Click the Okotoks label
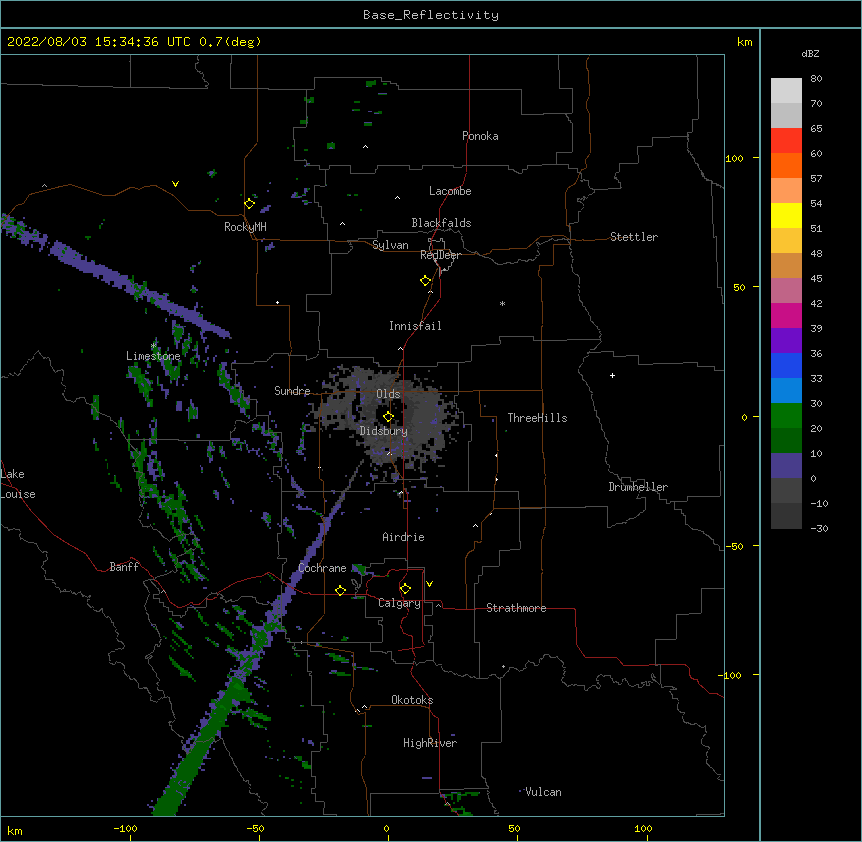 [x=412, y=700]
